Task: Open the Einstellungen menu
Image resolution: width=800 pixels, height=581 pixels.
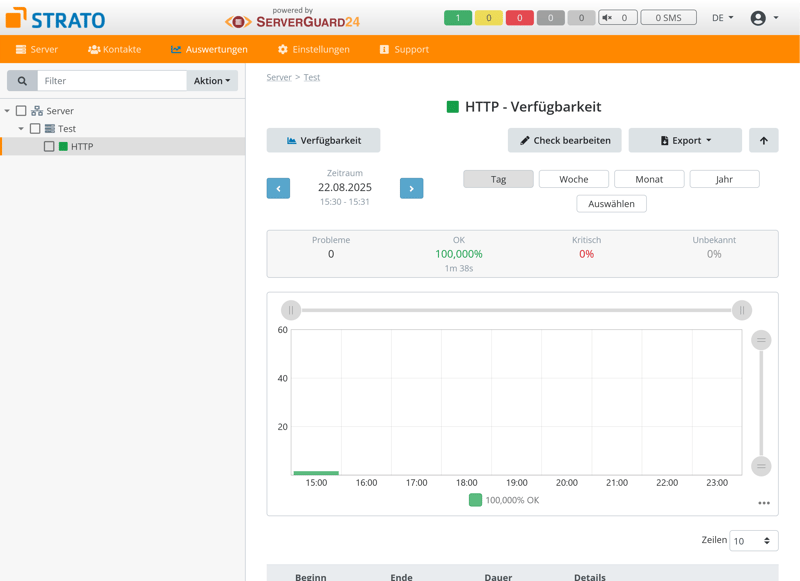Action: [314, 49]
